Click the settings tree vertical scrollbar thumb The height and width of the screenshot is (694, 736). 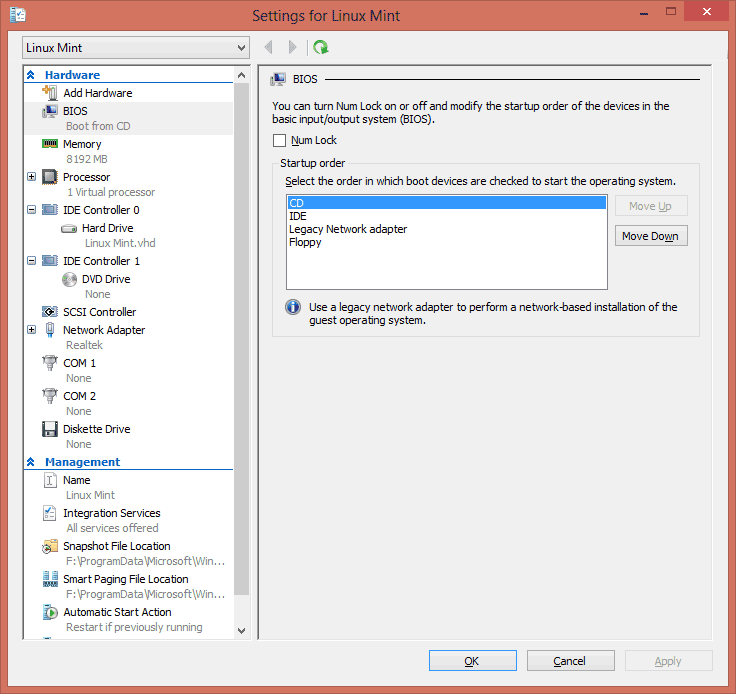click(x=241, y=338)
